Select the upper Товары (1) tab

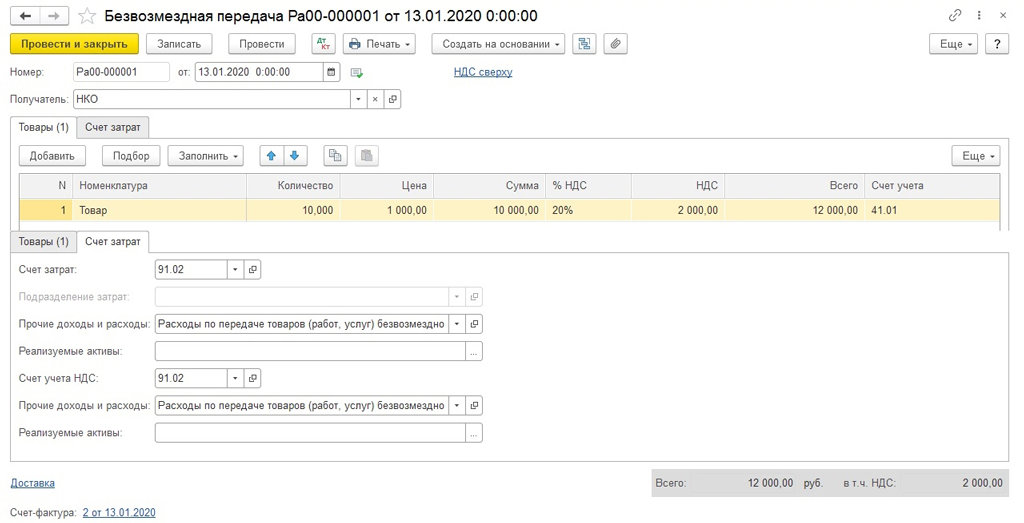click(x=43, y=127)
